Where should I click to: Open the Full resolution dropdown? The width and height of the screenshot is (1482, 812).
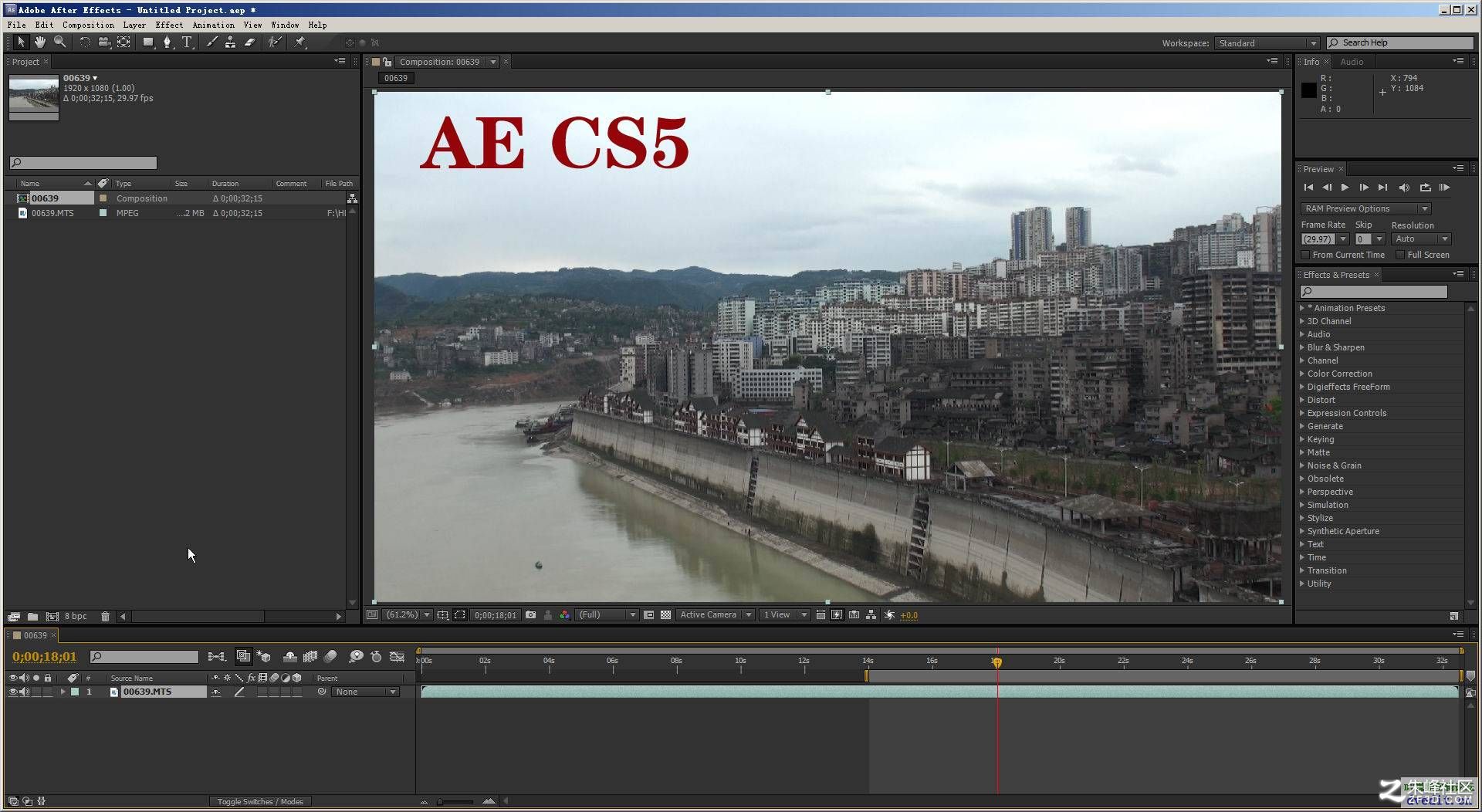(608, 615)
